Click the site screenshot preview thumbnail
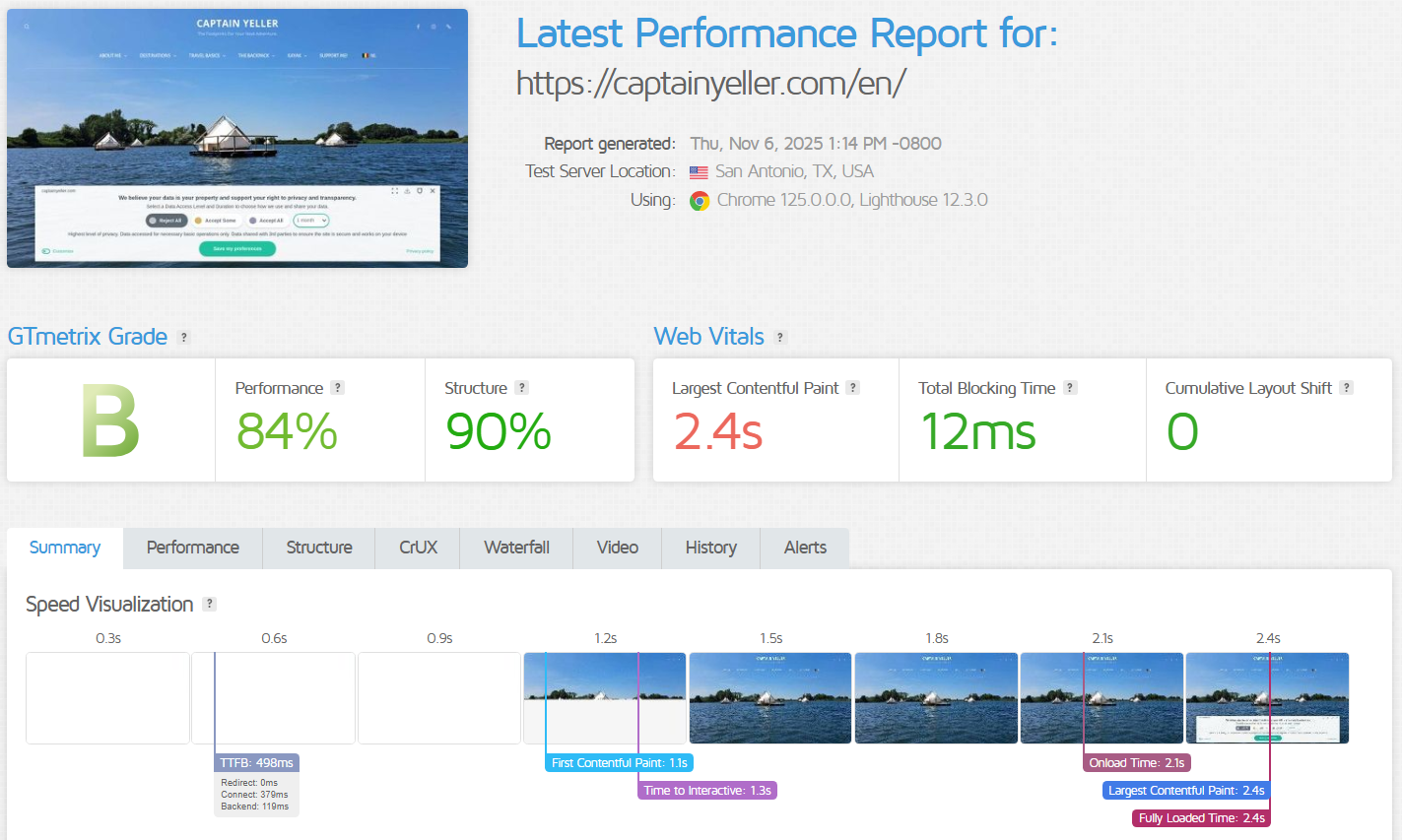The image size is (1402, 840). [237, 138]
